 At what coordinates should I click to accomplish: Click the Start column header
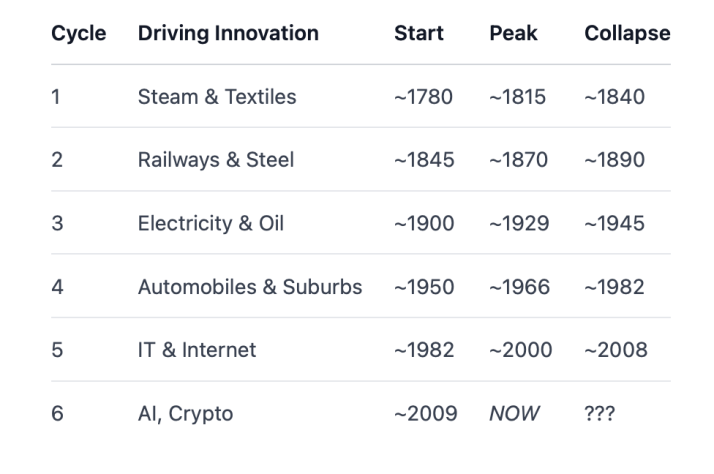(x=418, y=33)
